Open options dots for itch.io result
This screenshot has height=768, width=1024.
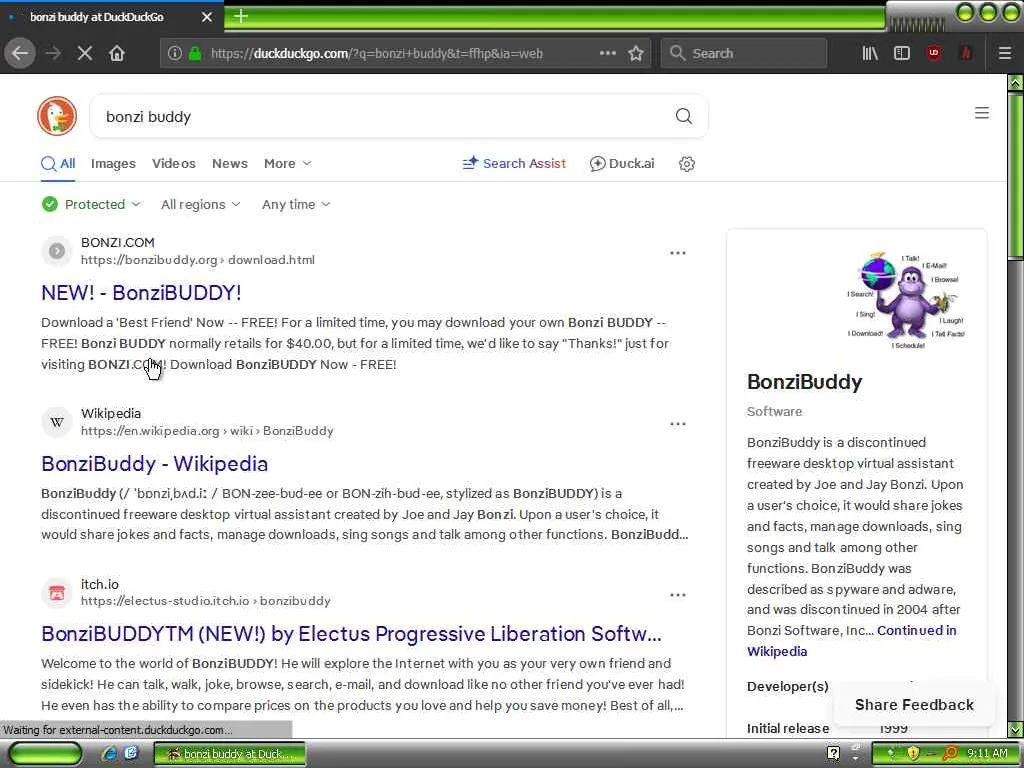(677, 595)
